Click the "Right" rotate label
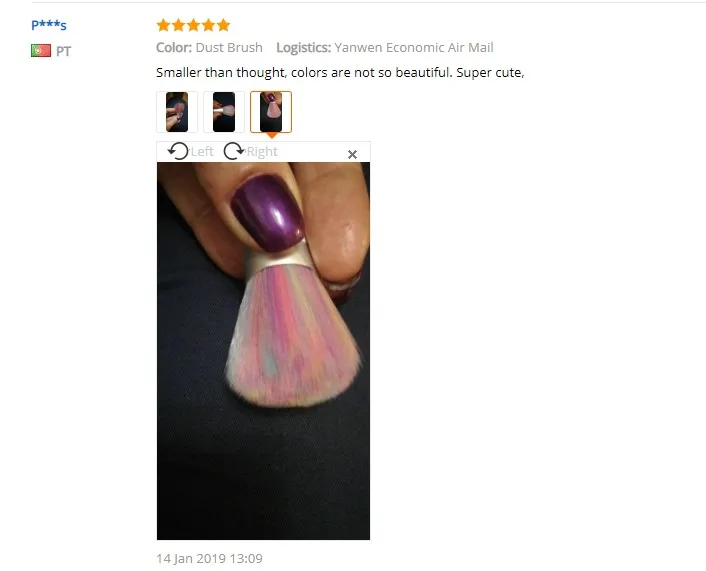 click(262, 152)
